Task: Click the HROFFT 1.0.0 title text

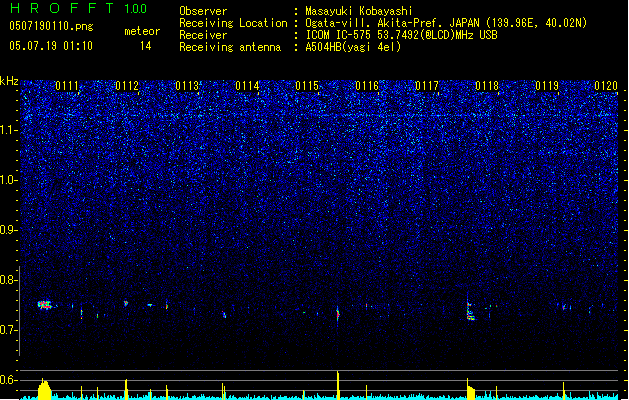Action: click(x=79, y=8)
